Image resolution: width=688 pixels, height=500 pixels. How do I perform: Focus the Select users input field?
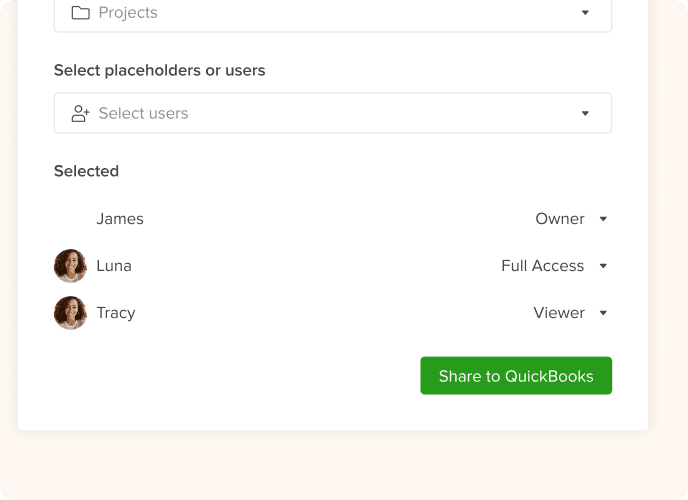[333, 113]
